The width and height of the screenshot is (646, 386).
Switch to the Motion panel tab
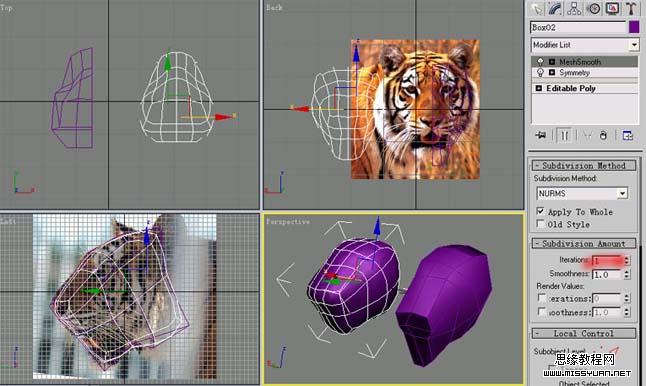(x=593, y=8)
